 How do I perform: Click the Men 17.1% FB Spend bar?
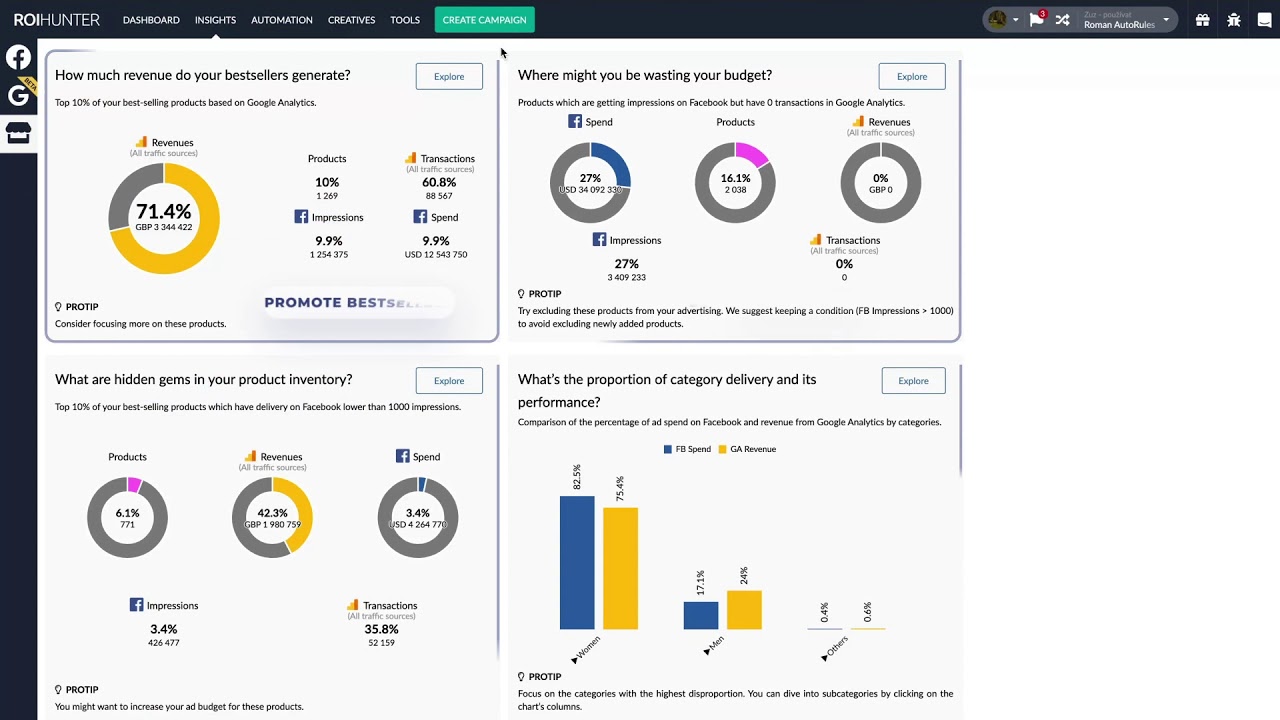tap(701, 616)
